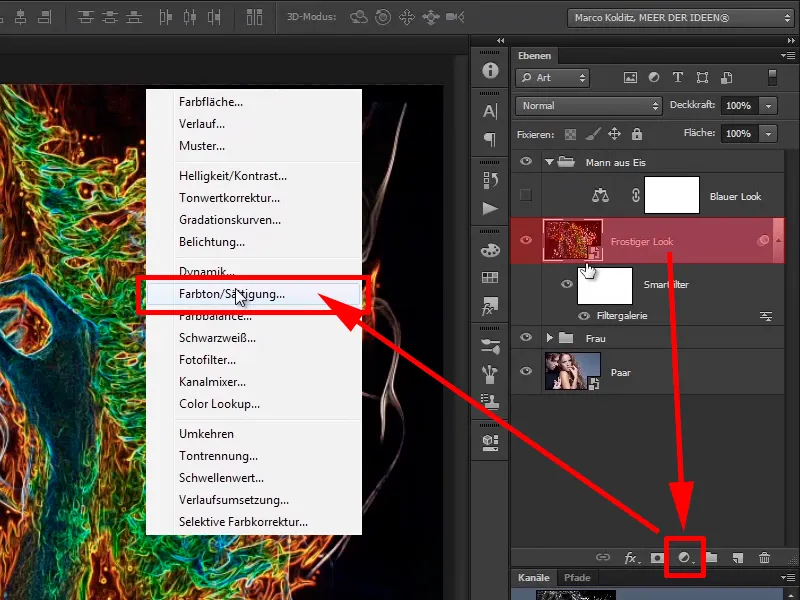
Task: Lock layer position in Fixieren row
Action: (614, 134)
